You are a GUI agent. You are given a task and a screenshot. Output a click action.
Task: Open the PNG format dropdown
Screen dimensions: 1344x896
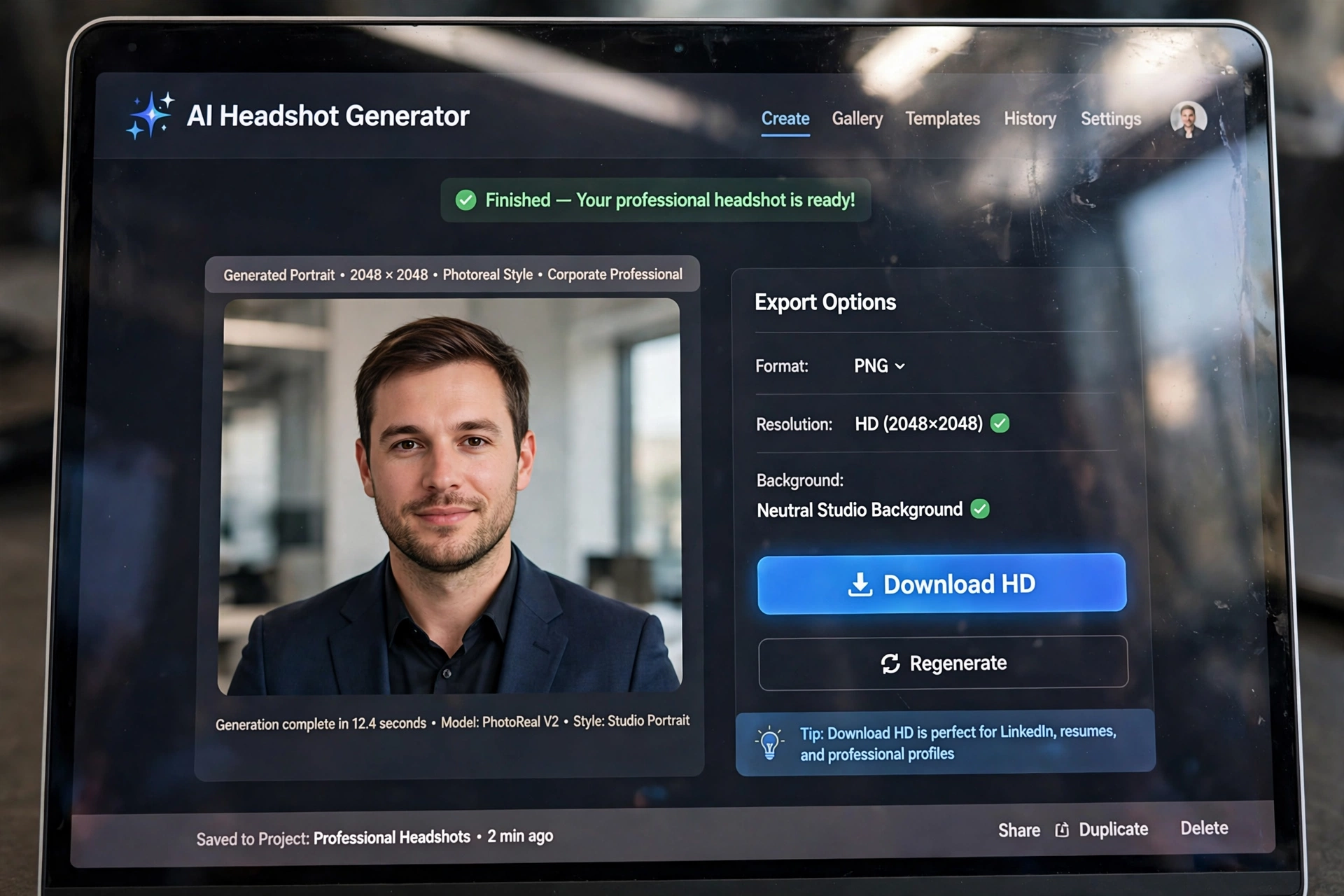879,366
